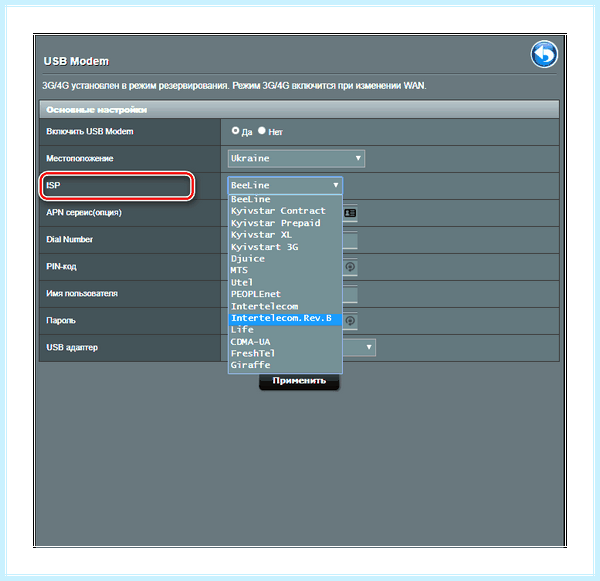Viewport: 600px width, 581px height.
Task: Choose Djuice from ISP list
Action: [x=285, y=259]
